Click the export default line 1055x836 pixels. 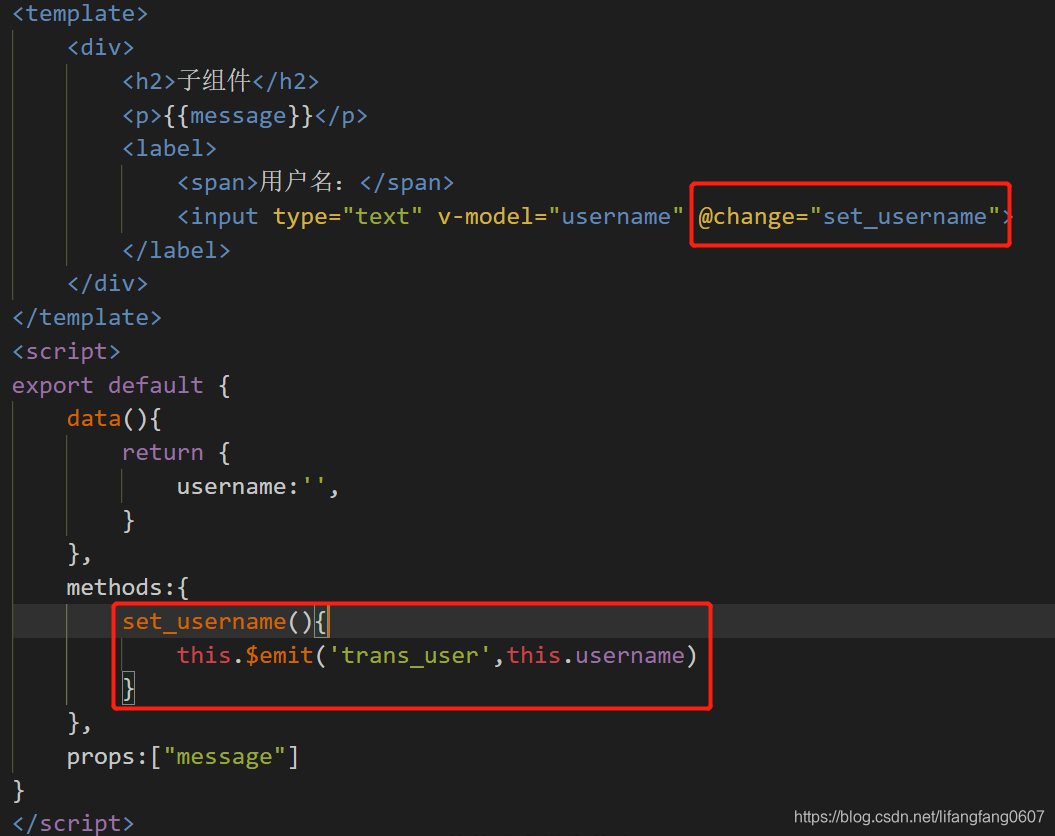click(x=121, y=385)
